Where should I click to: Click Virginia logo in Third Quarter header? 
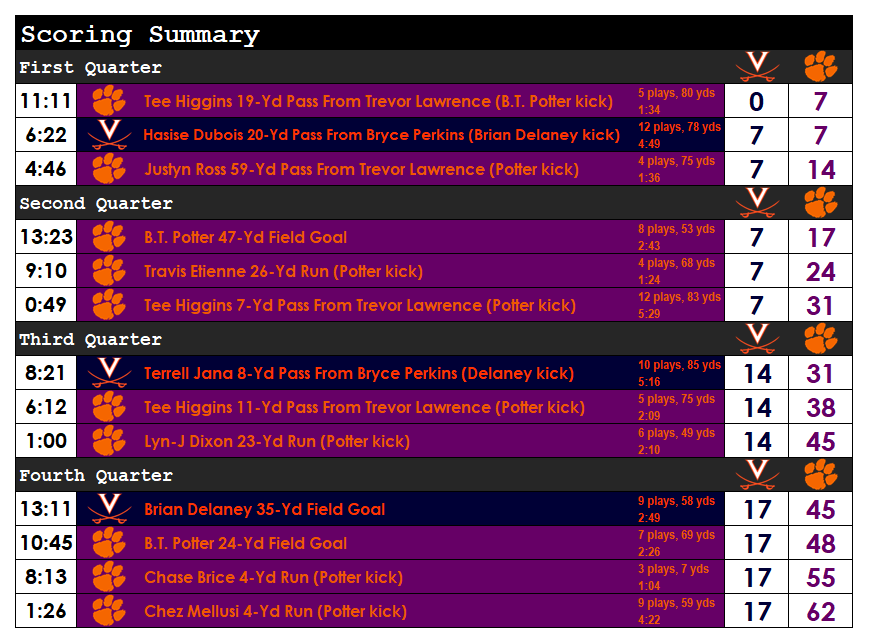756,339
